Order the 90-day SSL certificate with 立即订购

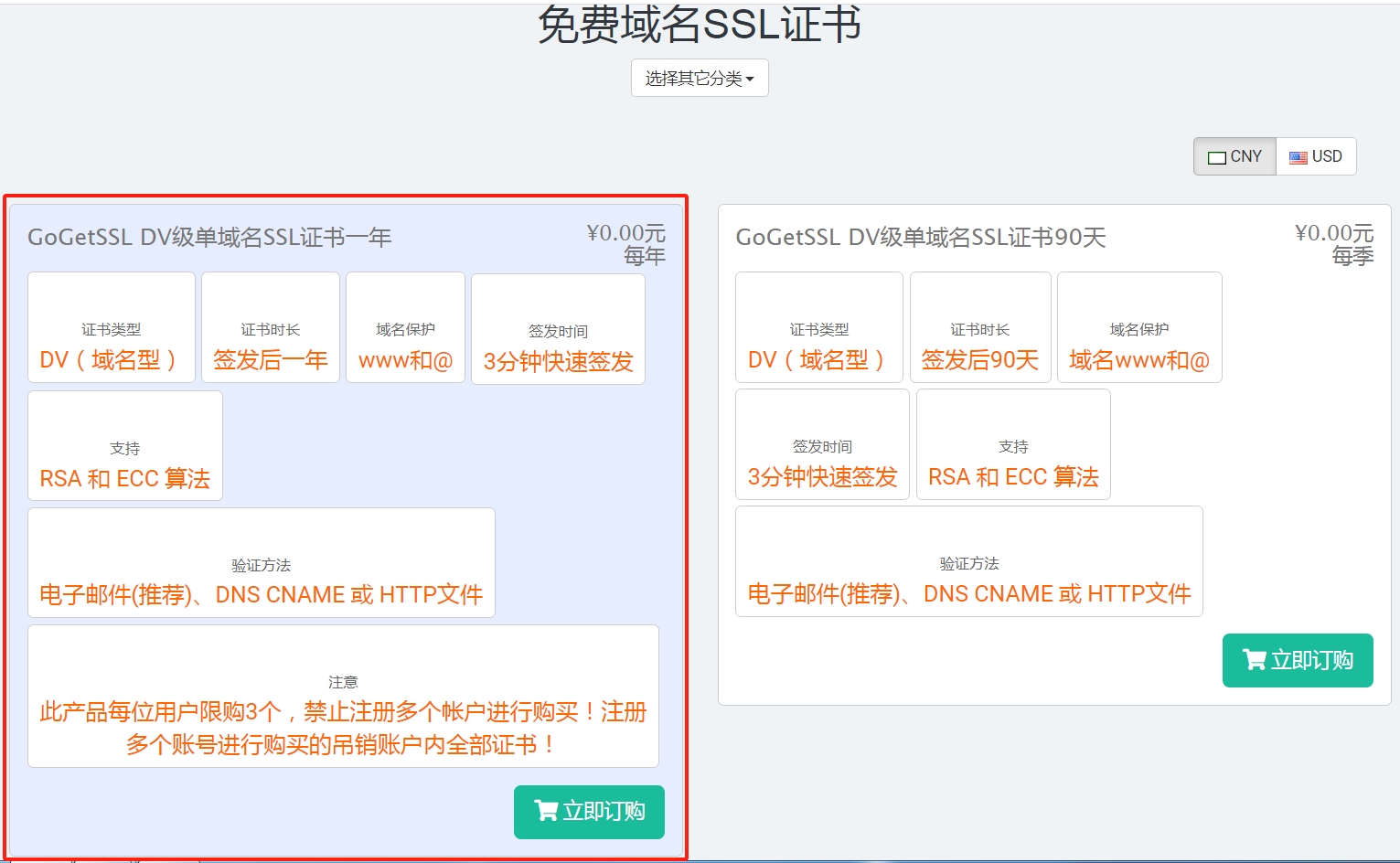coord(1298,660)
